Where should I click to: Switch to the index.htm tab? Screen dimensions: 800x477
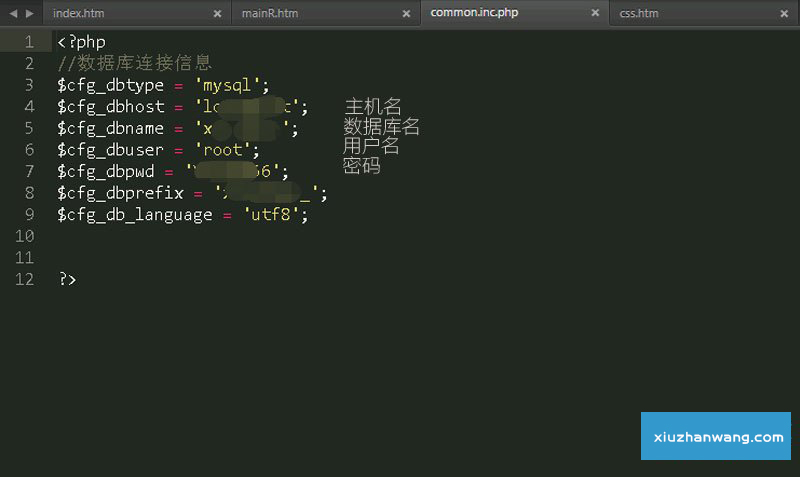tap(78, 13)
